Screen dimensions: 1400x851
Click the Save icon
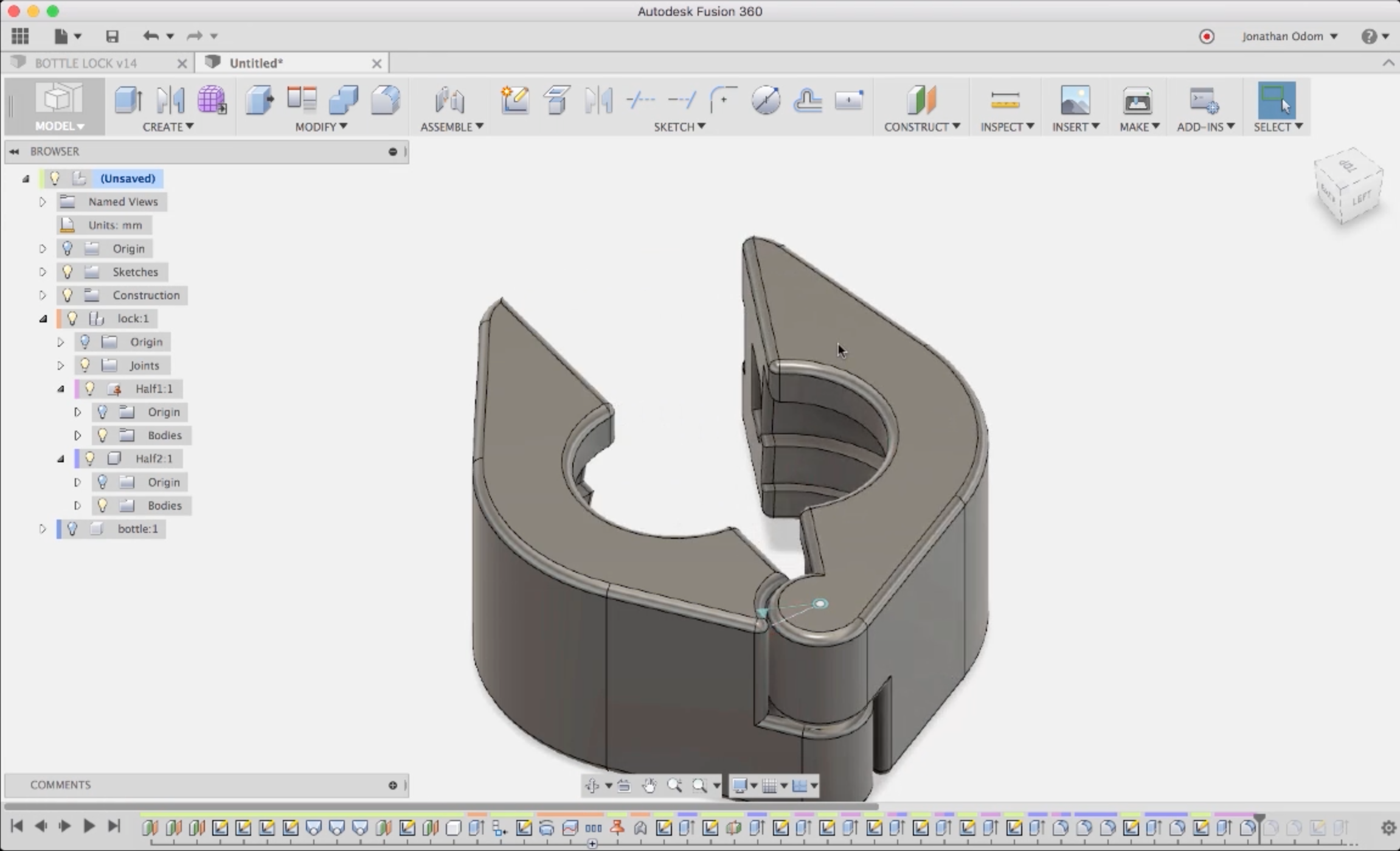coord(112,36)
